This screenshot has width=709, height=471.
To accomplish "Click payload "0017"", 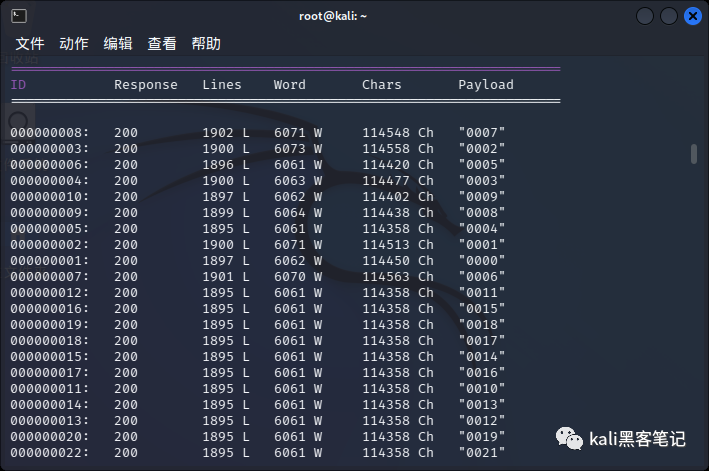I will (x=482, y=340).
